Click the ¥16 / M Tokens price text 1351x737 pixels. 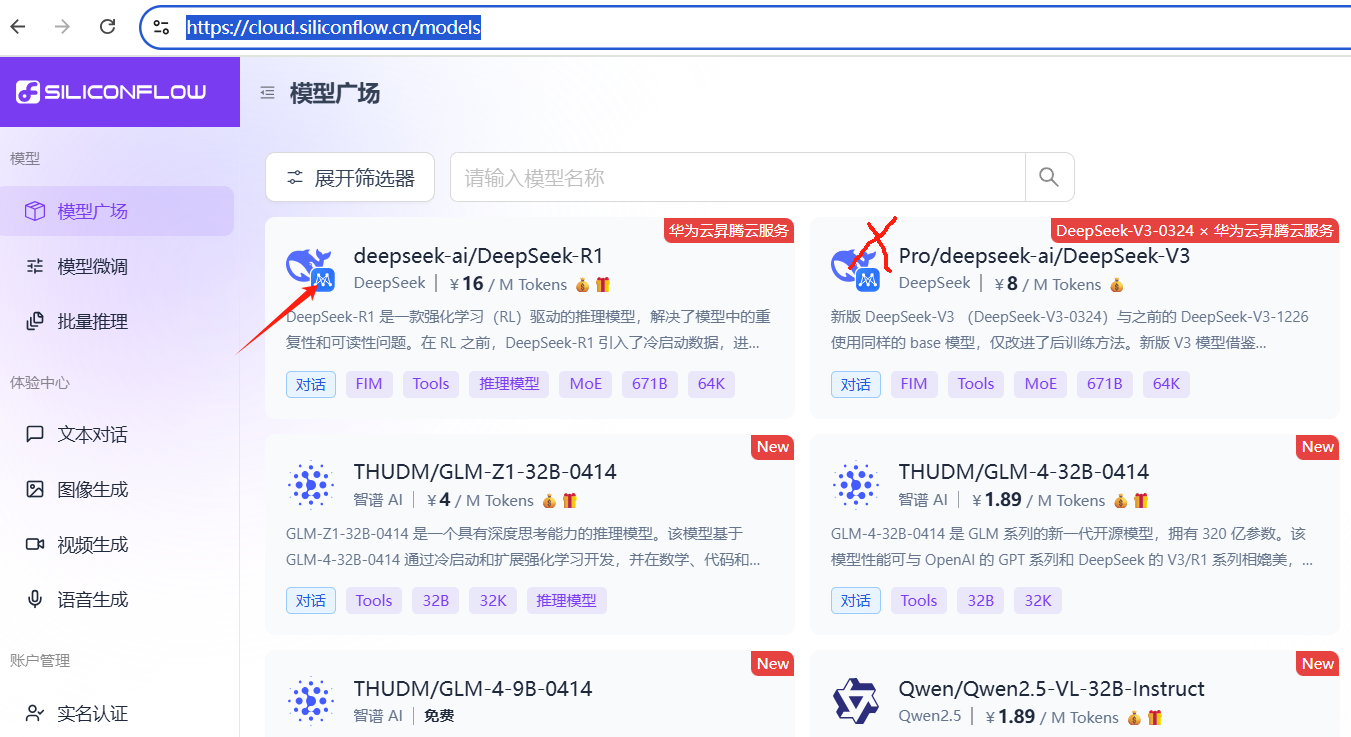pos(508,284)
